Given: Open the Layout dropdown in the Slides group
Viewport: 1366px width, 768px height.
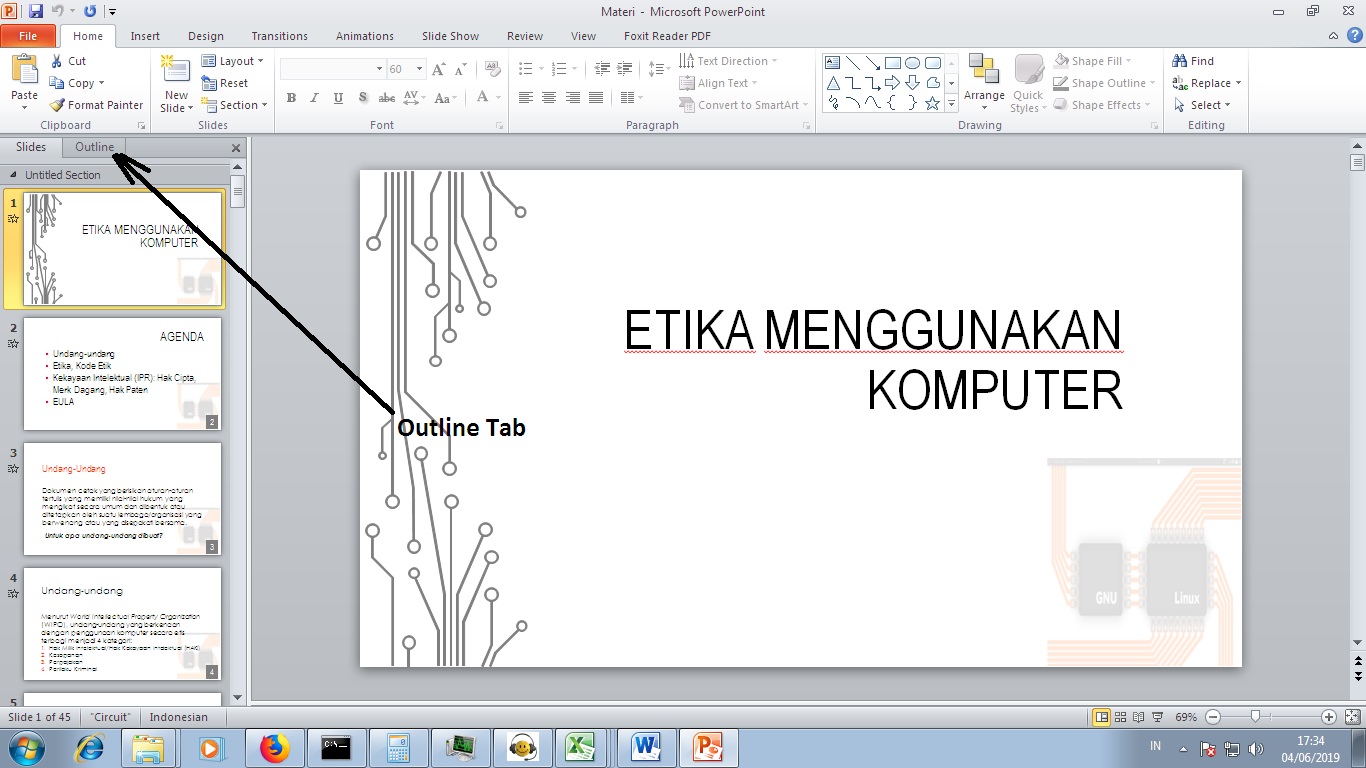Looking at the screenshot, I should (233, 60).
